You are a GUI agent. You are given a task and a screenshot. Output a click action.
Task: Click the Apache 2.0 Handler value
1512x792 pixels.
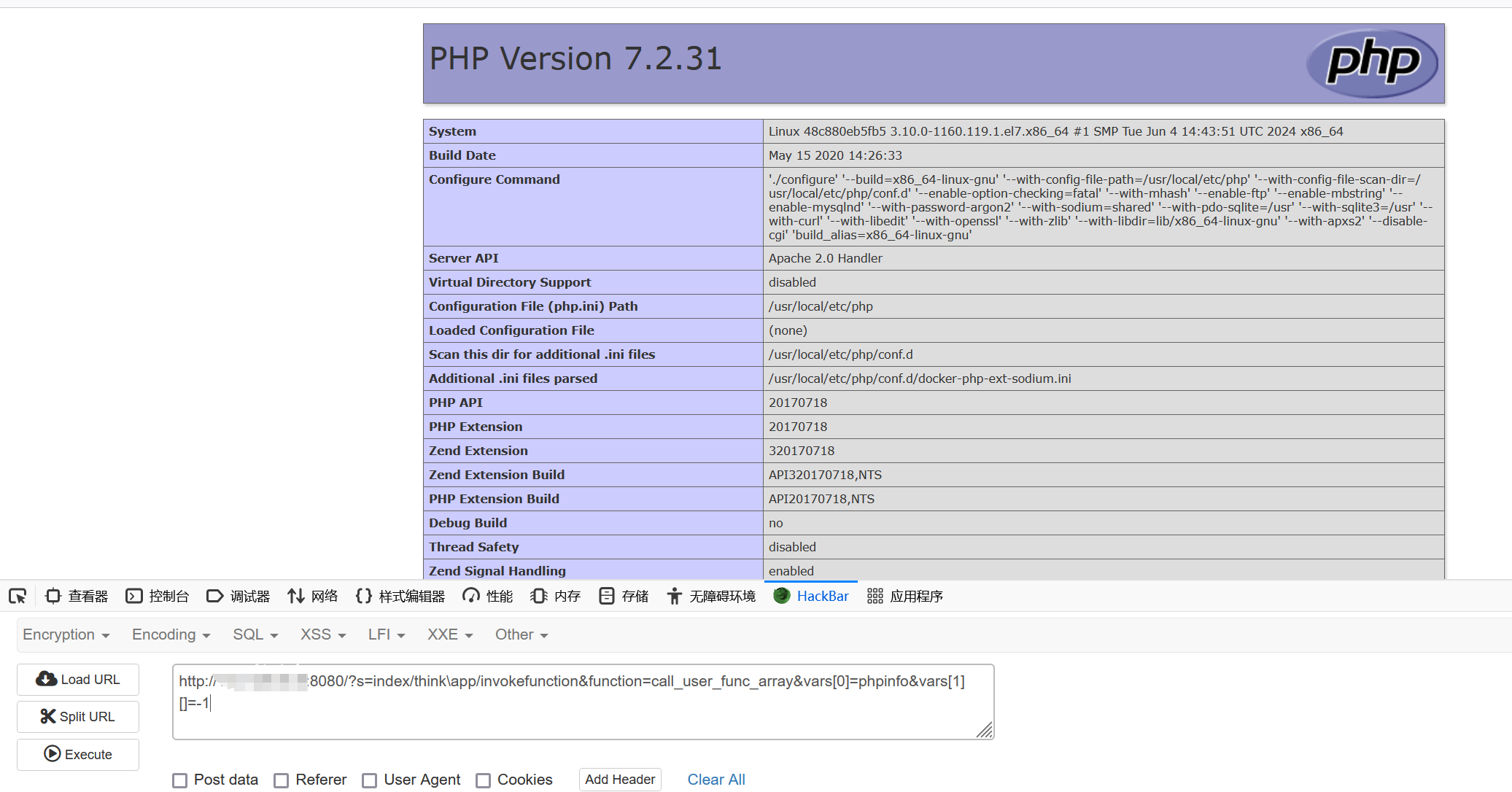(x=825, y=258)
